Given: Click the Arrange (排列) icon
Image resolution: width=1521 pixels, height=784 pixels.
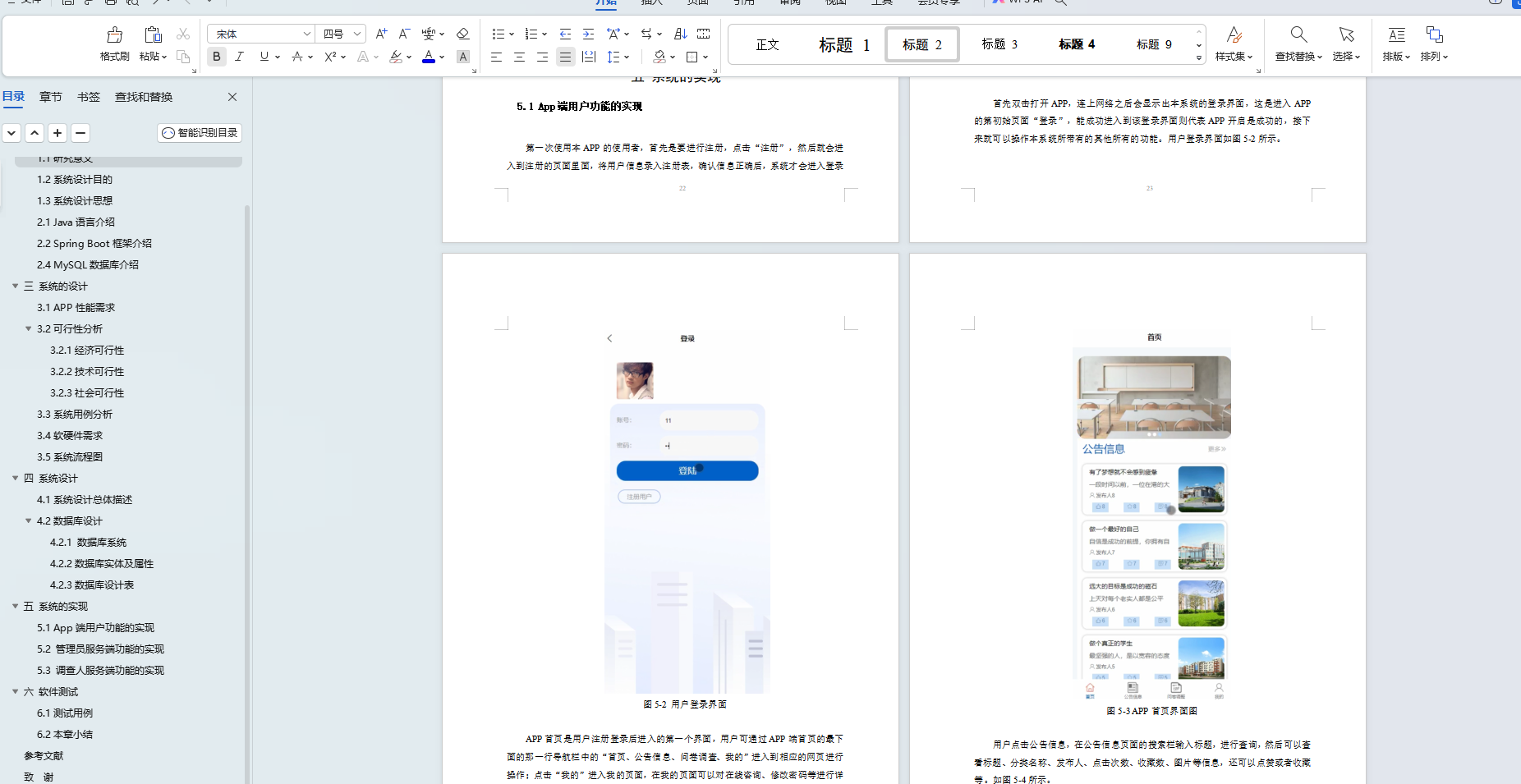Looking at the screenshot, I should tap(1434, 34).
